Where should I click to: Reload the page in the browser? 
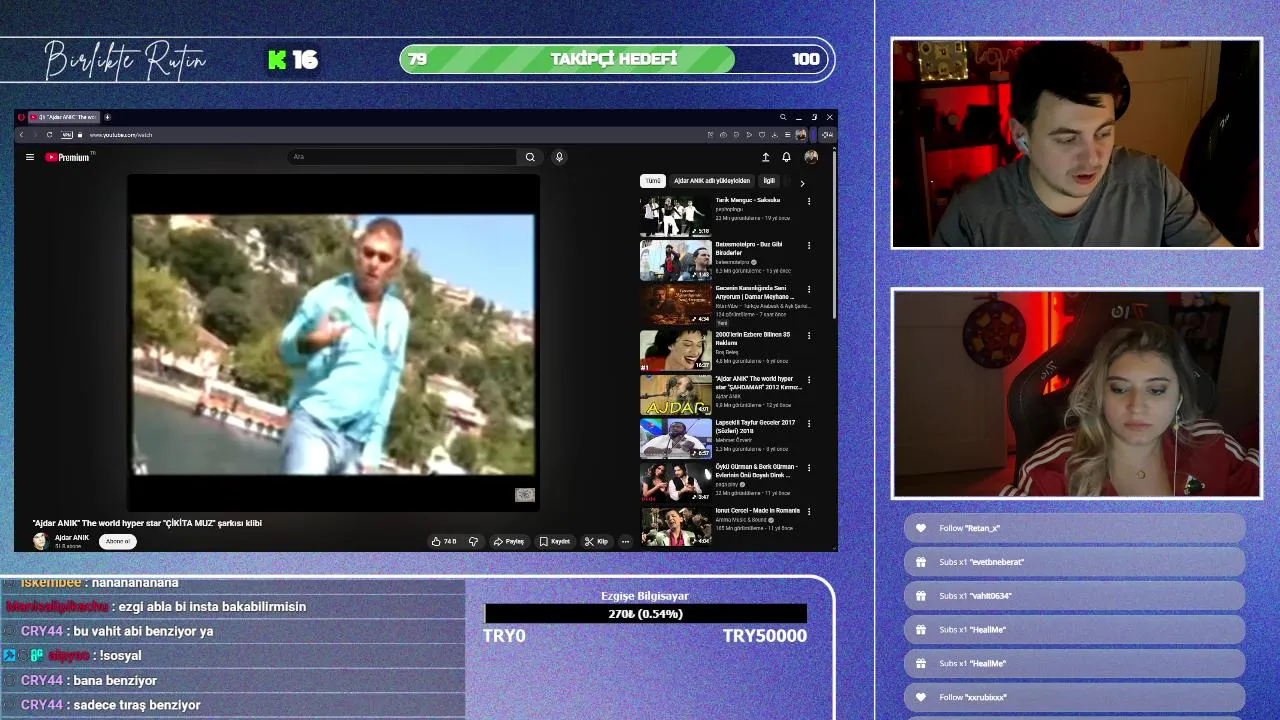[49, 134]
